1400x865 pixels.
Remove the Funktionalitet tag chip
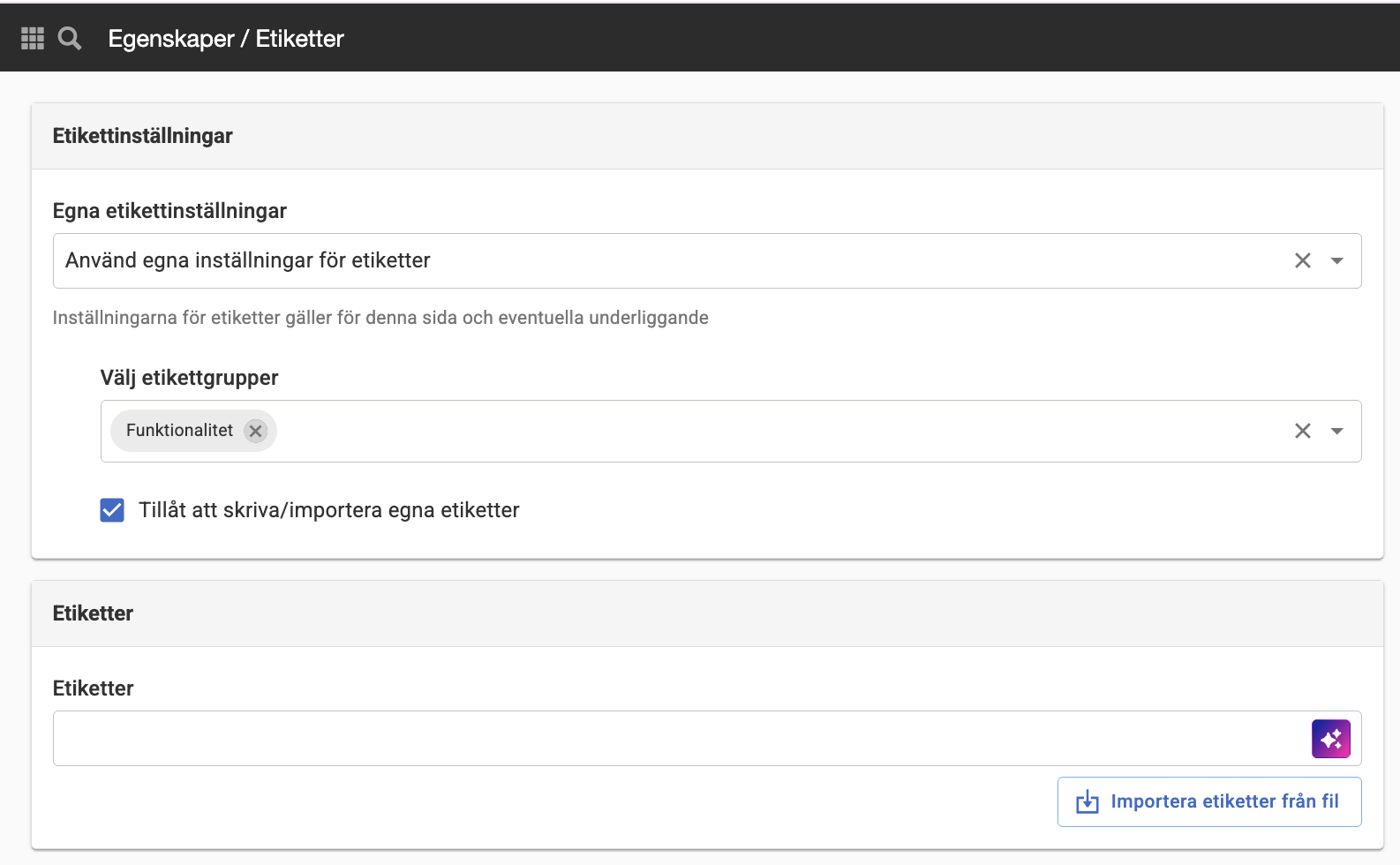[x=256, y=431]
